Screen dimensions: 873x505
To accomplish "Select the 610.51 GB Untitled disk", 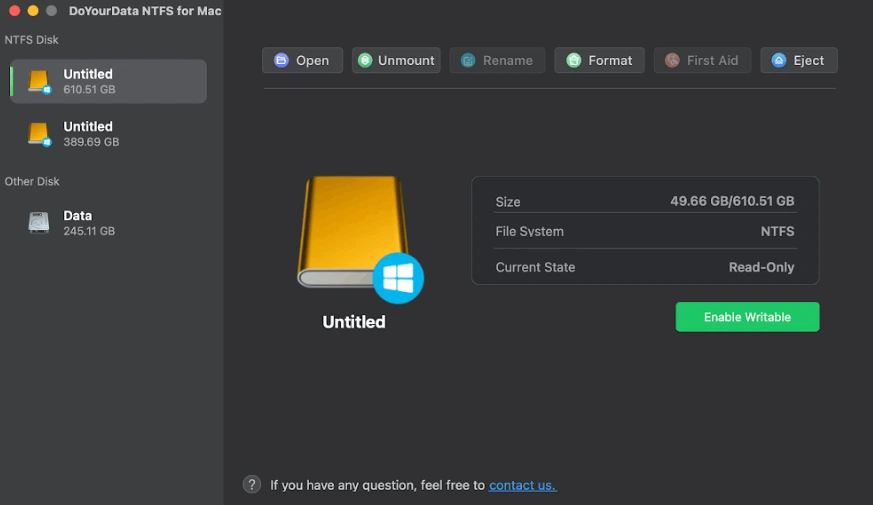I will pos(108,81).
